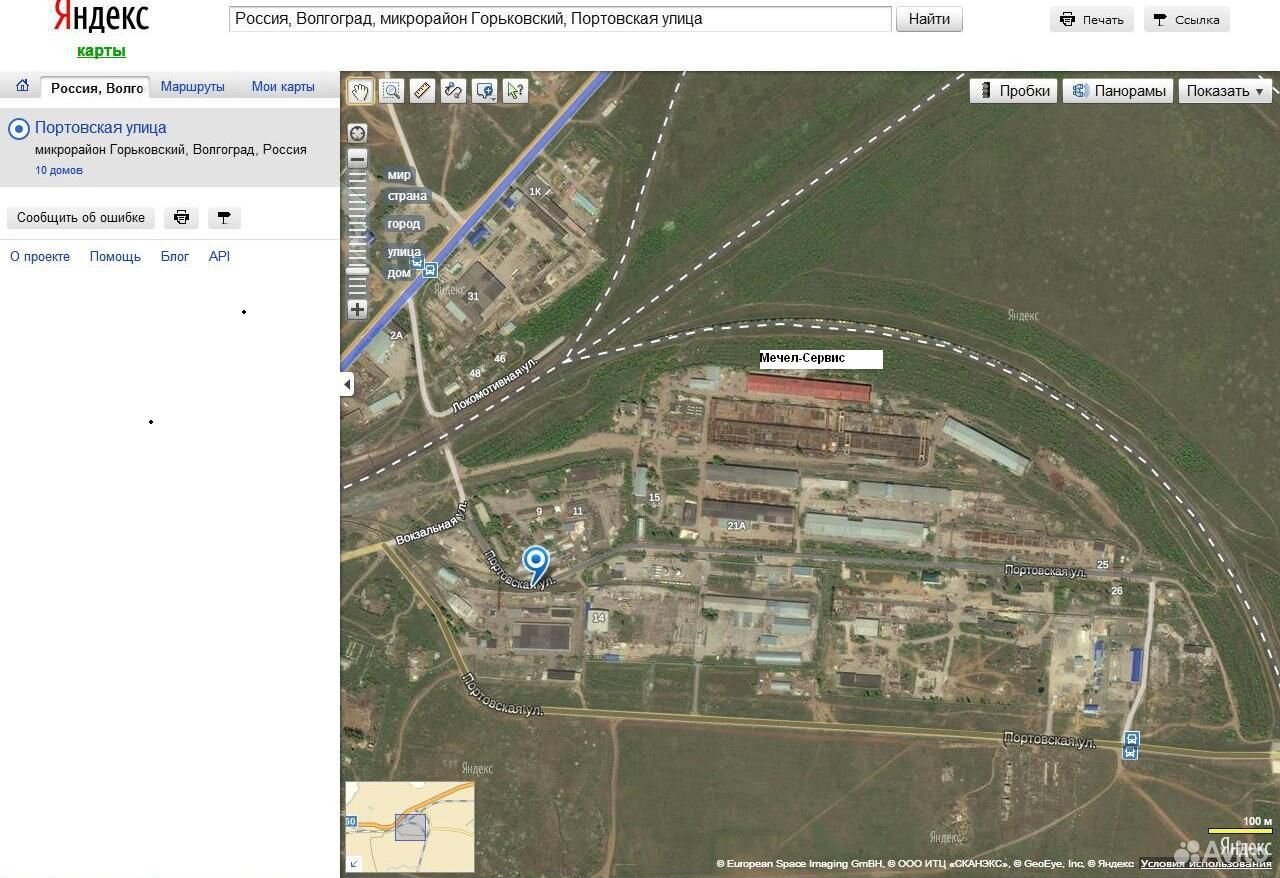Set zoom level to город on slider
The image size is (1280, 878).
click(x=404, y=224)
